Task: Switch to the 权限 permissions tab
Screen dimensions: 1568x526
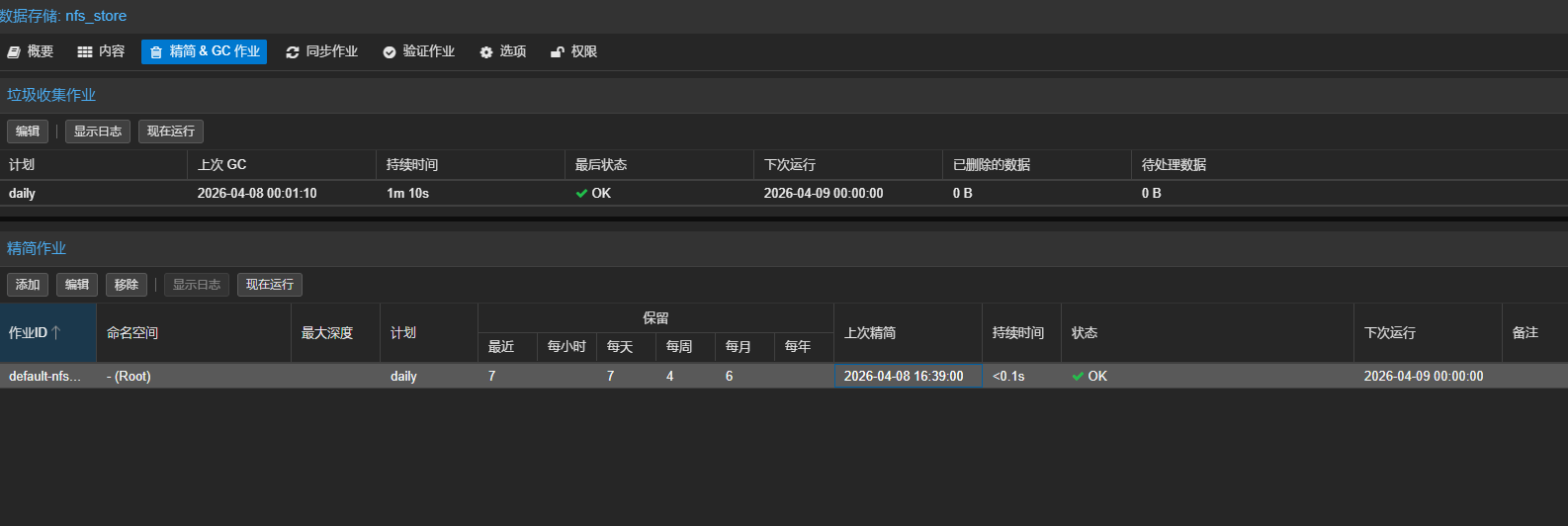Action: [573, 51]
